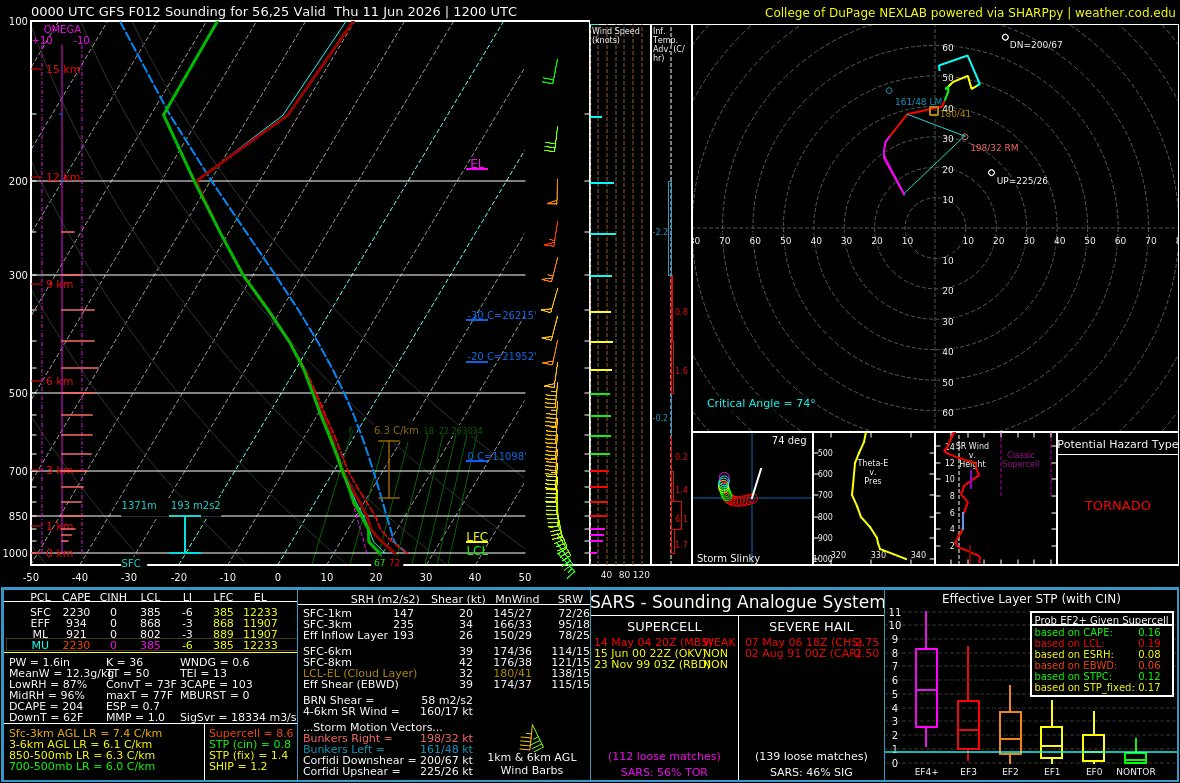1180x783 pixels.
Task: Click the Bunkers Right 198/32 kt line
Action: click(x=388, y=738)
